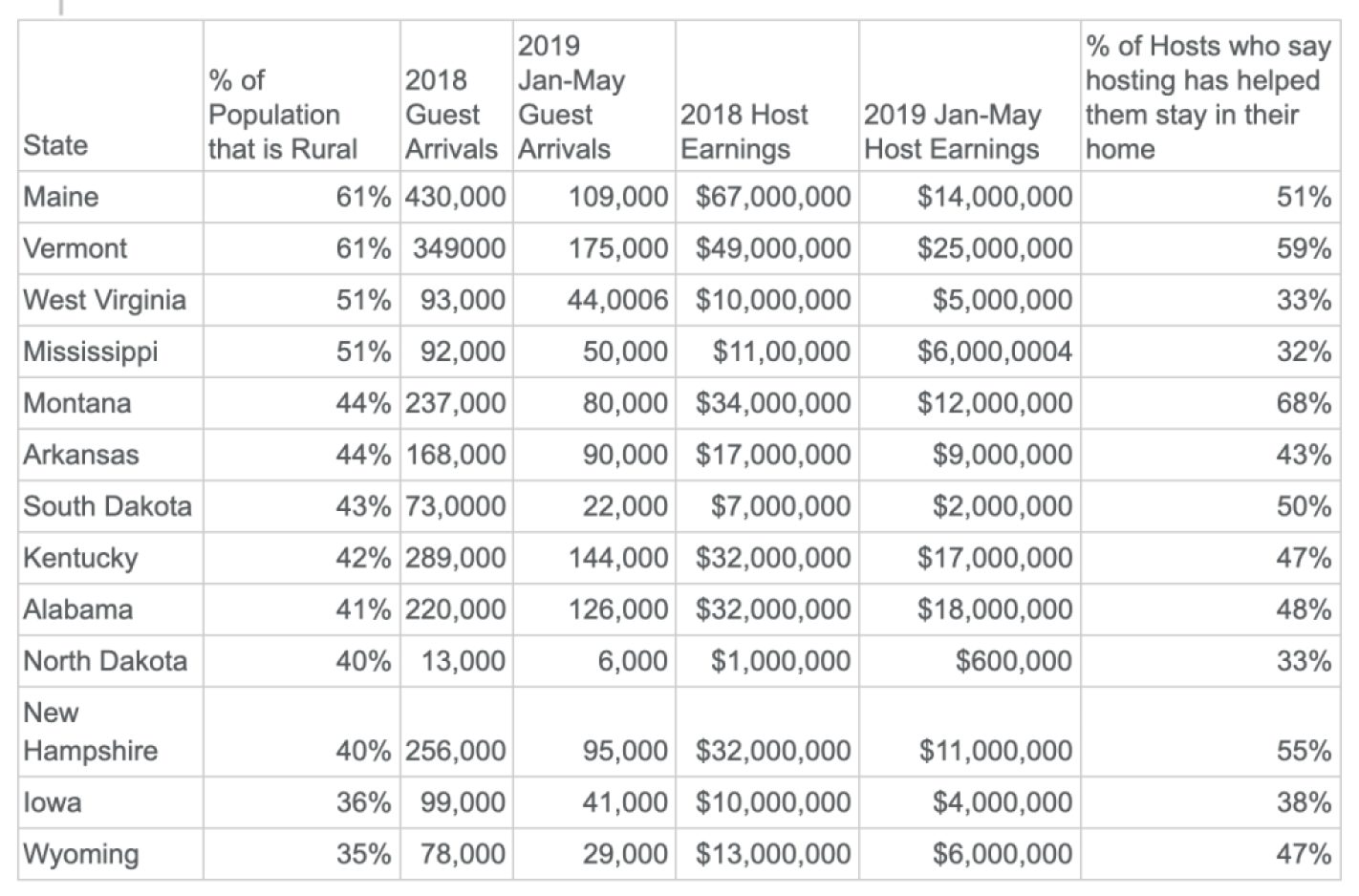Screen dimensions: 1359x896
Task: Click the hosts stay in home header
Action: 1208,97
